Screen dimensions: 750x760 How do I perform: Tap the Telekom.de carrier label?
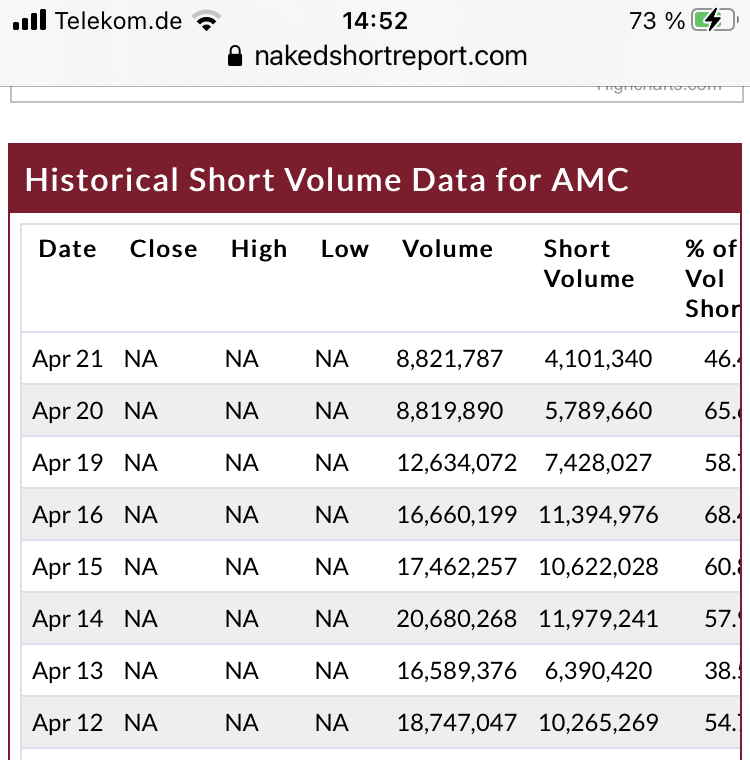[x=119, y=20]
